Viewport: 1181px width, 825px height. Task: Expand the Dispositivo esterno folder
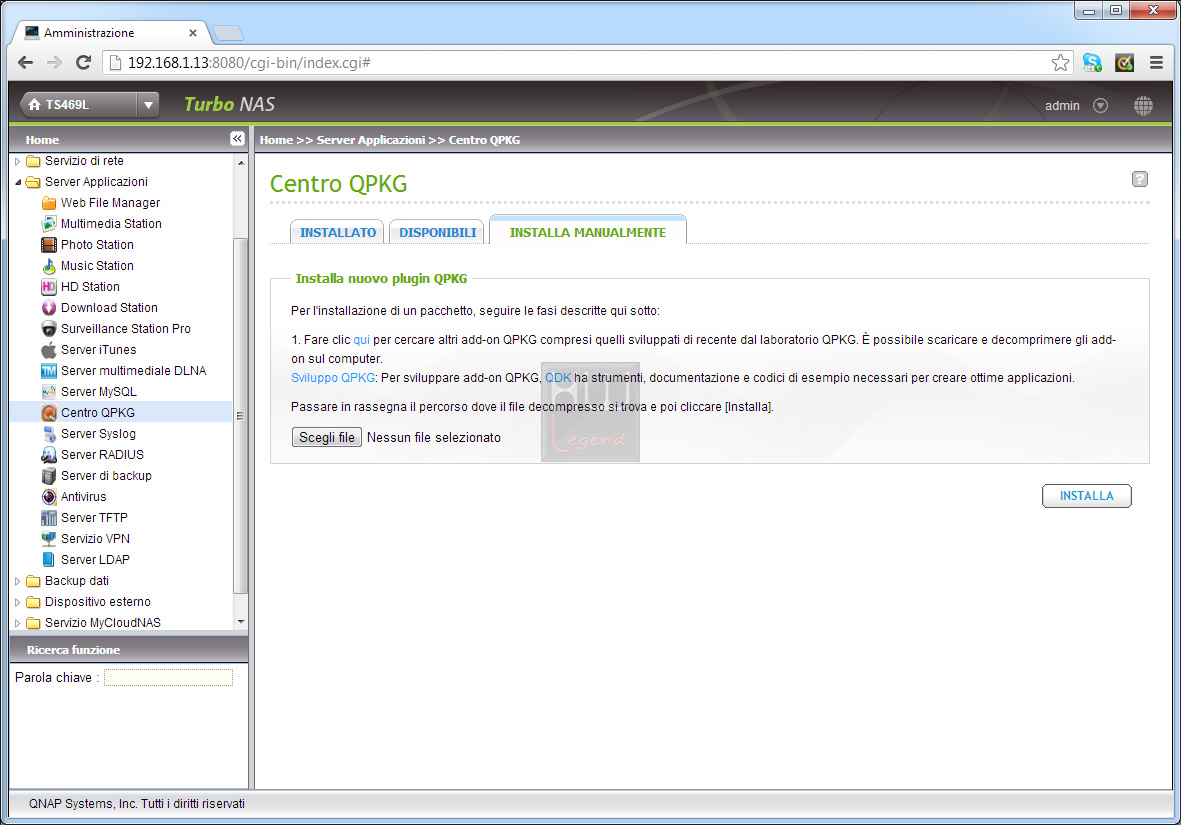[x=18, y=603]
